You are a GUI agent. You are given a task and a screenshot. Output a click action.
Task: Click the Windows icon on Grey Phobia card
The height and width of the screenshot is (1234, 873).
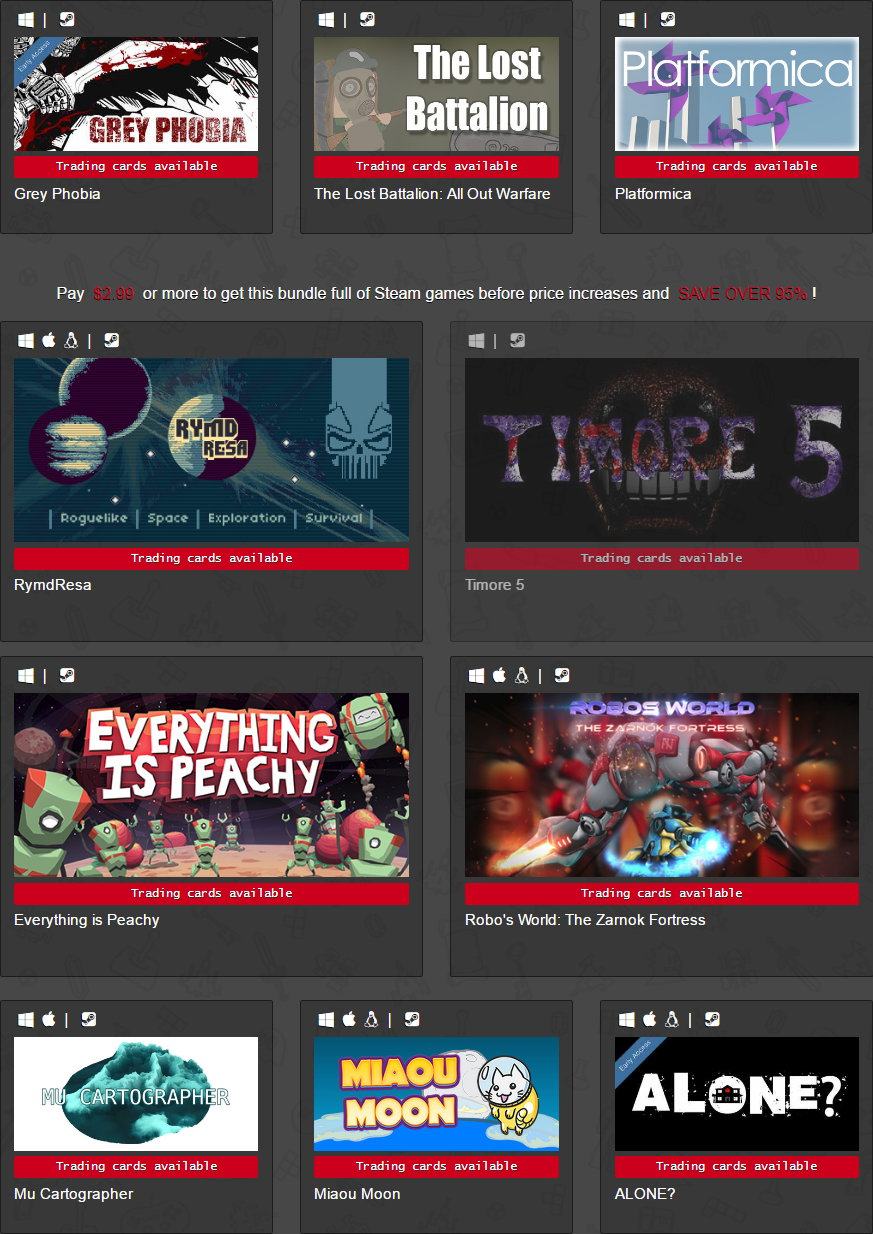[x=26, y=19]
